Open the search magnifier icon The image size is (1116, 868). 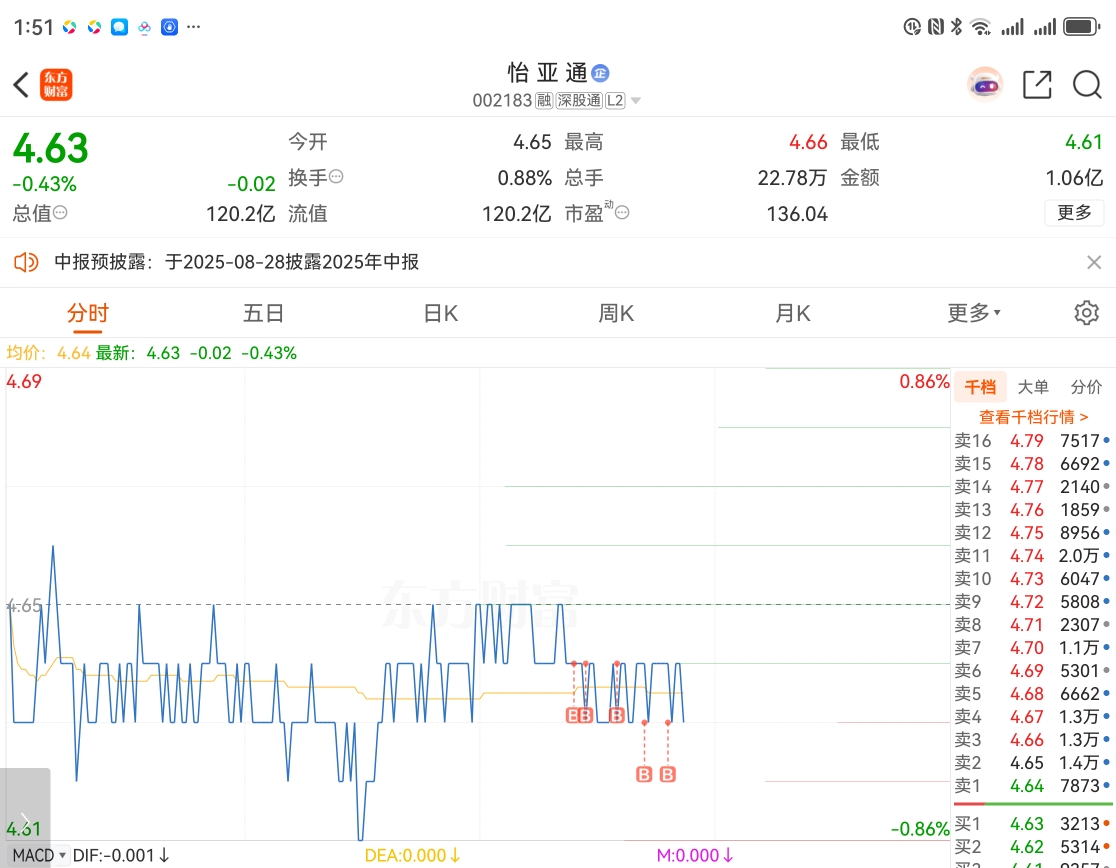coord(1088,85)
